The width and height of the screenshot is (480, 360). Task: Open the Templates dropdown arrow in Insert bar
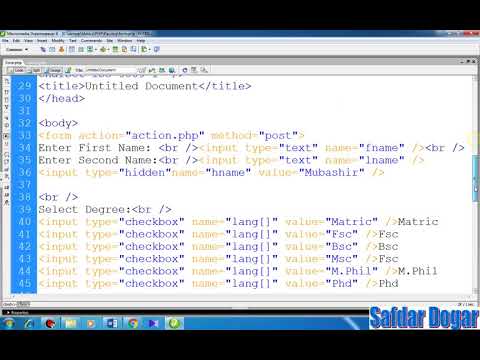(149, 50)
